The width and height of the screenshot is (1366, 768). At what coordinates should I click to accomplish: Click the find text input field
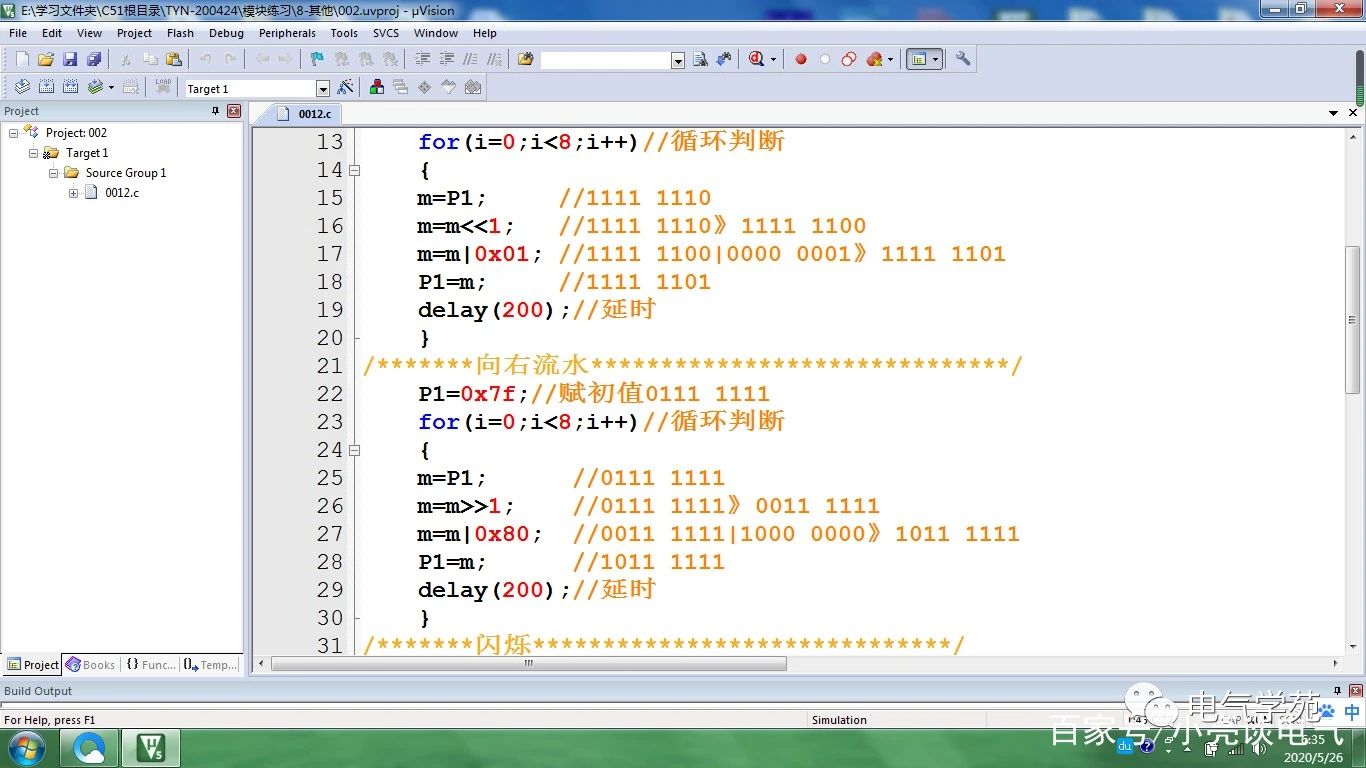[x=606, y=60]
